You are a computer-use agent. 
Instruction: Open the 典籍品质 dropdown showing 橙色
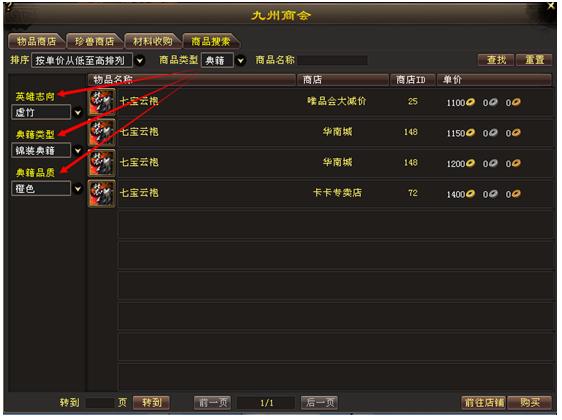78,188
